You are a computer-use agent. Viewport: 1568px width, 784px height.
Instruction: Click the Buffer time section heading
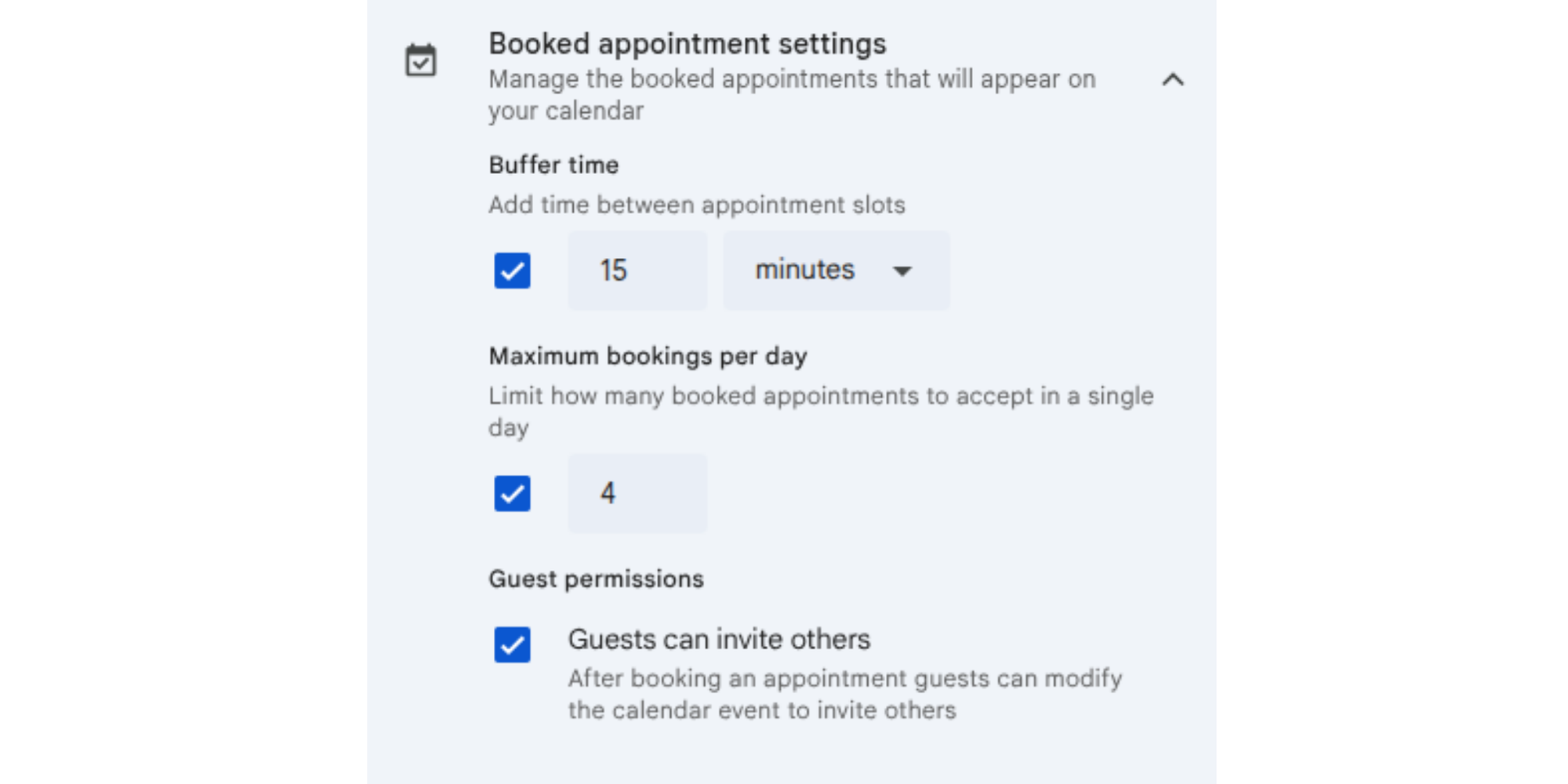pyautogui.click(x=554, y=165)
